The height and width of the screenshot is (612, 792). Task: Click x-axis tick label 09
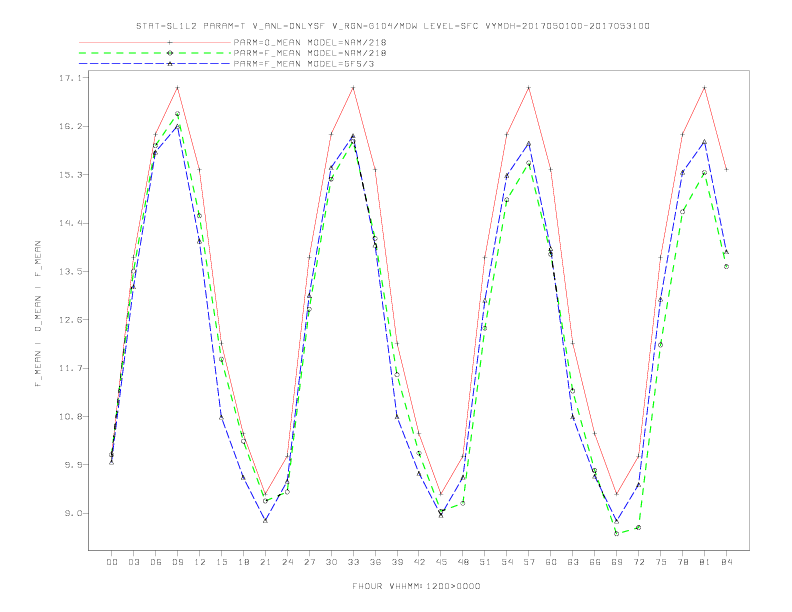[x=177, y=562]
